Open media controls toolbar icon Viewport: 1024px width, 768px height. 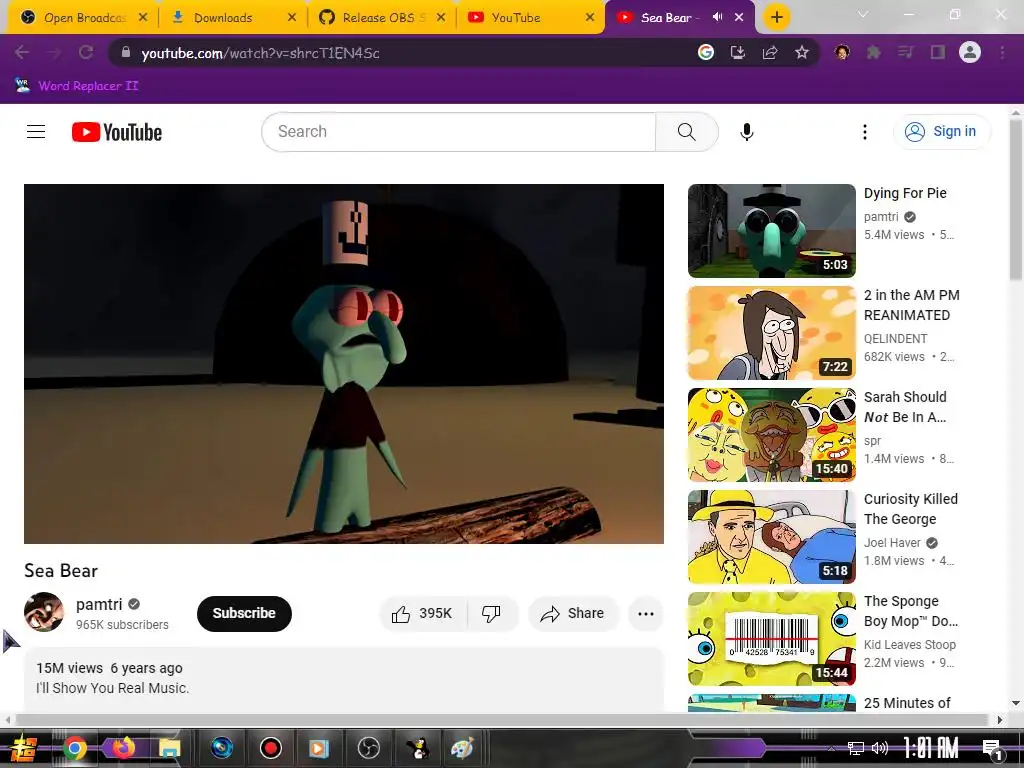coord(905,52)
